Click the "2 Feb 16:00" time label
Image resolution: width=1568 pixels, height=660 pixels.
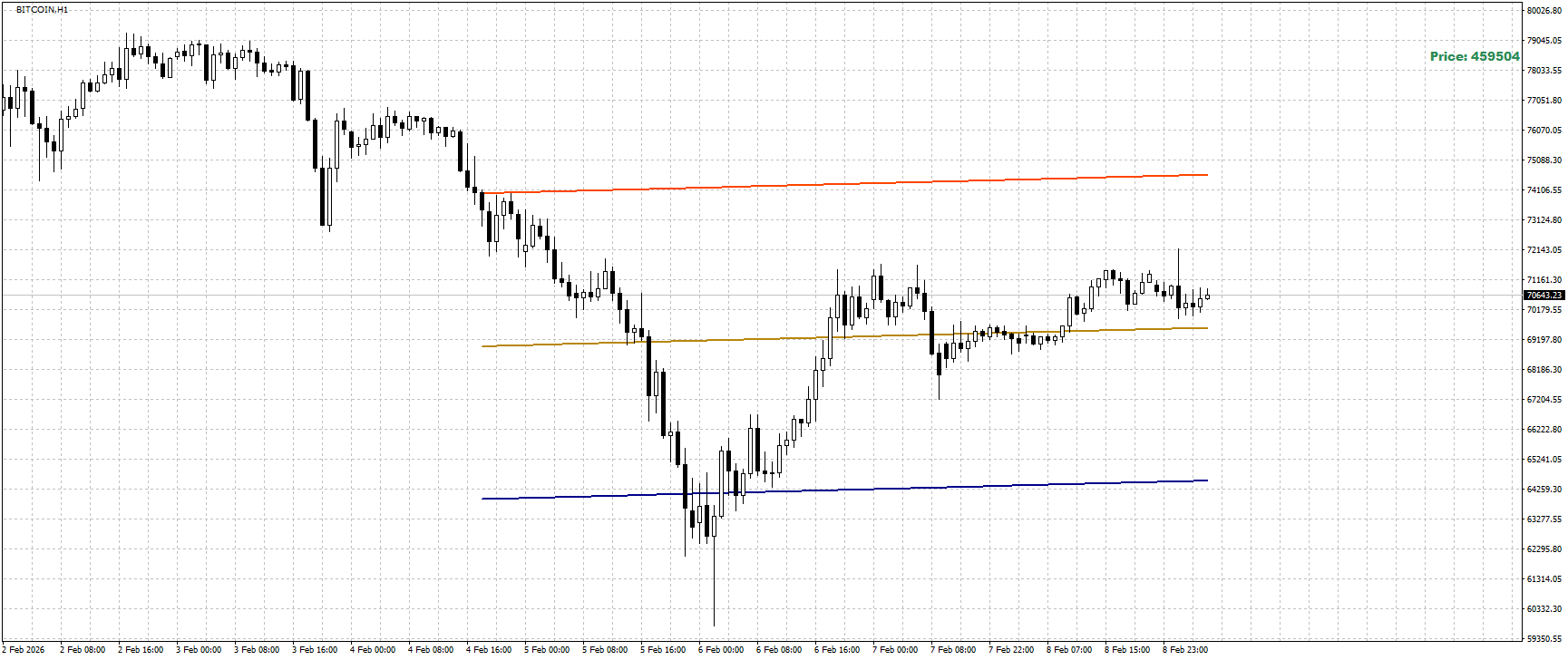[x=141, y=650]
